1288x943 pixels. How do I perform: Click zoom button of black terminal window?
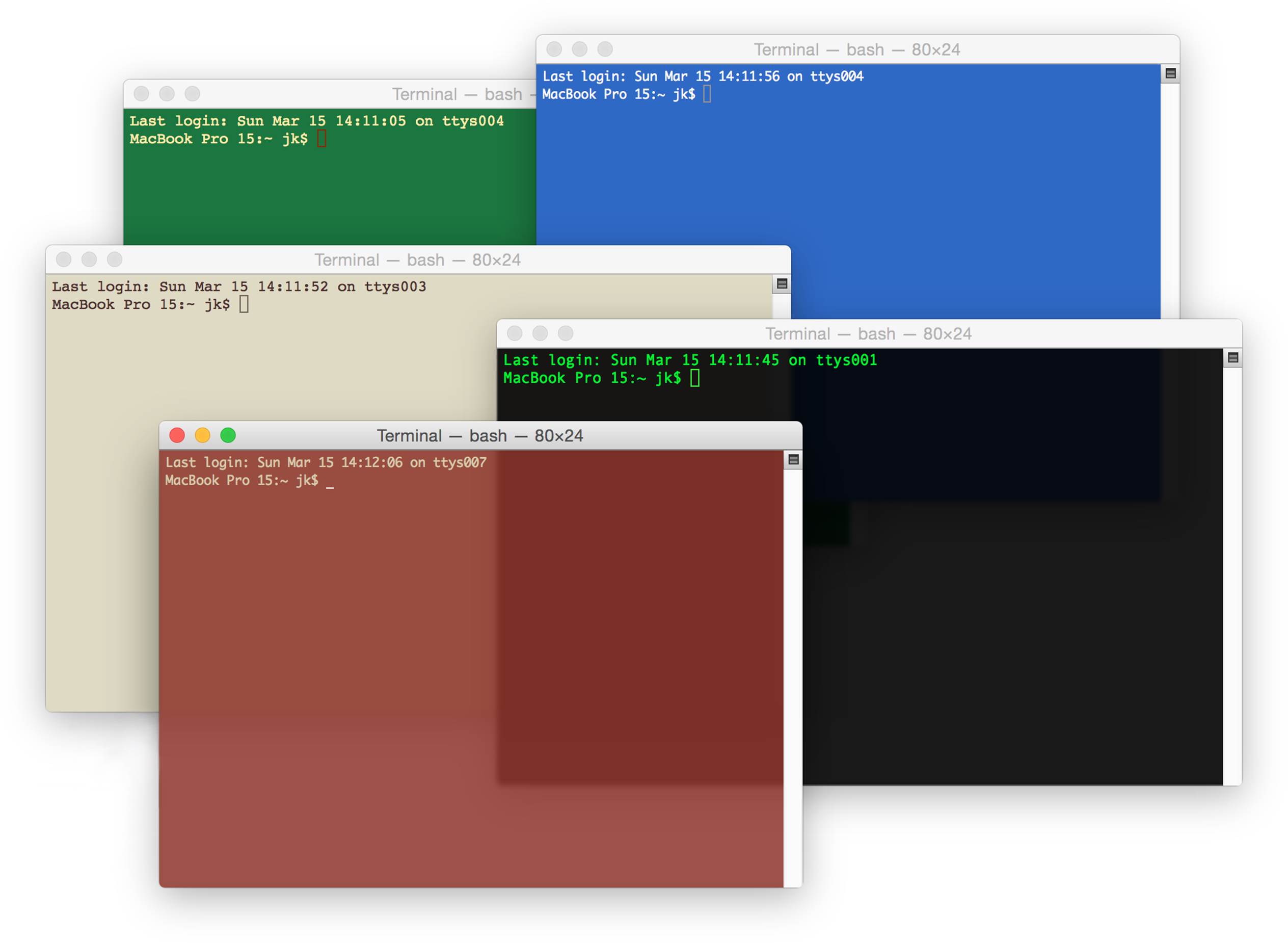click(x=566, y=333)
